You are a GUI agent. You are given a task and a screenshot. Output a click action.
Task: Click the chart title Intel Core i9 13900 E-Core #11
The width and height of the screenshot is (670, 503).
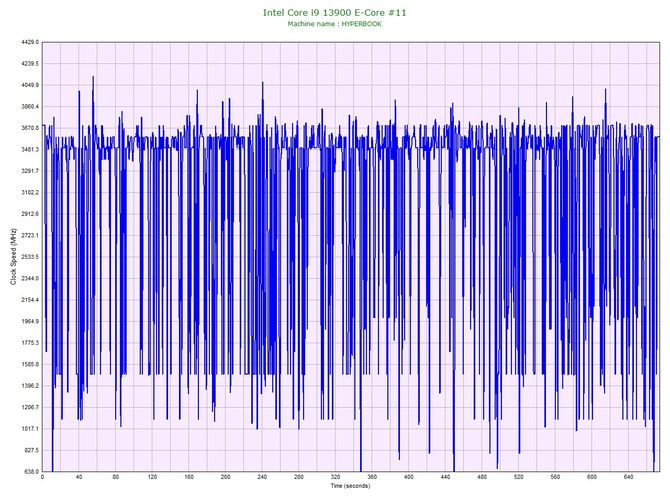click(335, 11)
